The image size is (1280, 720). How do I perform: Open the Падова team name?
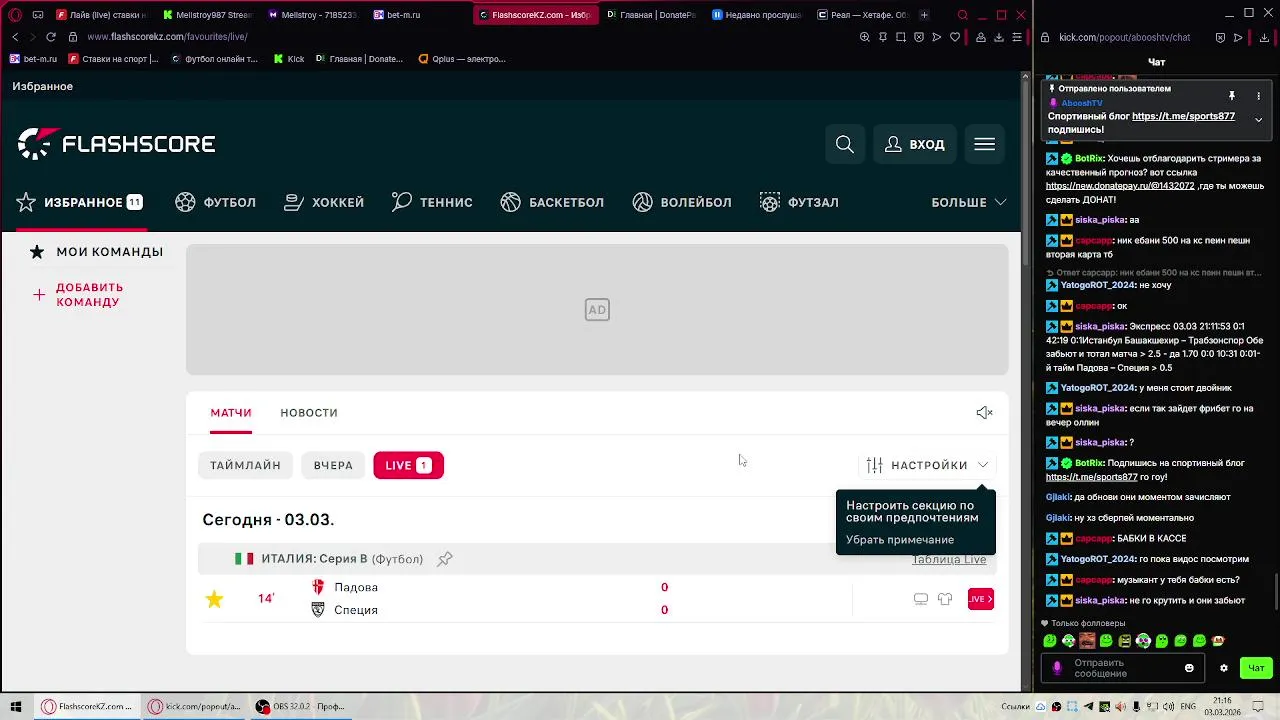click(356, 587)
